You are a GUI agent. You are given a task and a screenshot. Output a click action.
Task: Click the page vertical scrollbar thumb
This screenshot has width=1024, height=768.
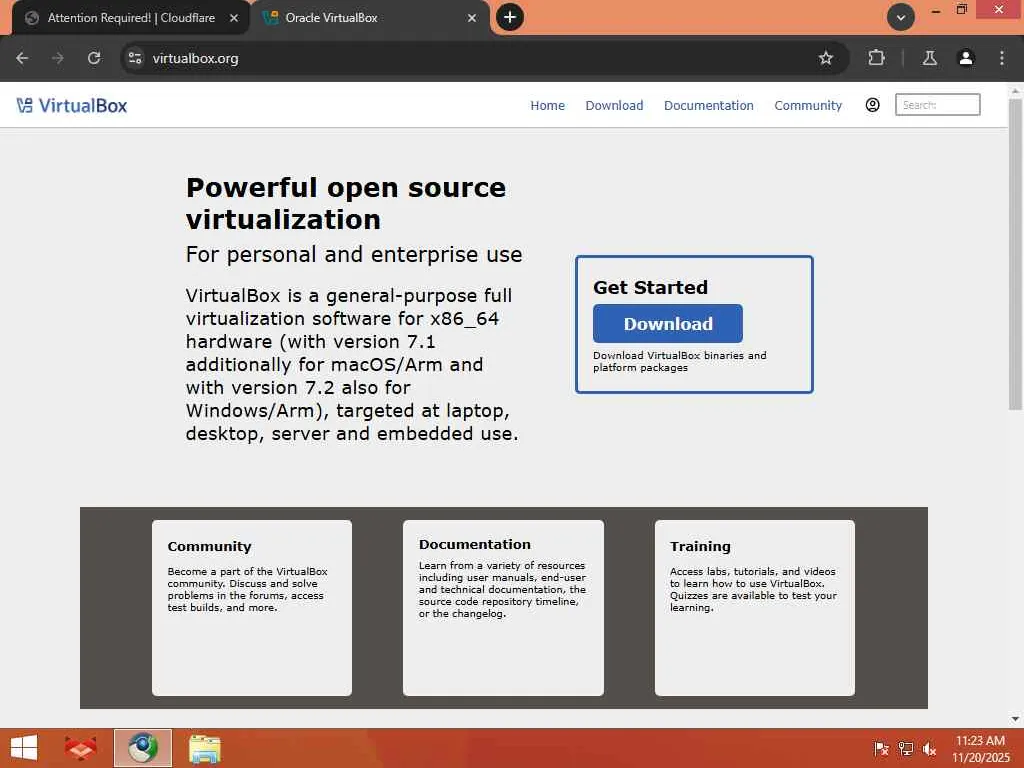(x=1015, y=255)
